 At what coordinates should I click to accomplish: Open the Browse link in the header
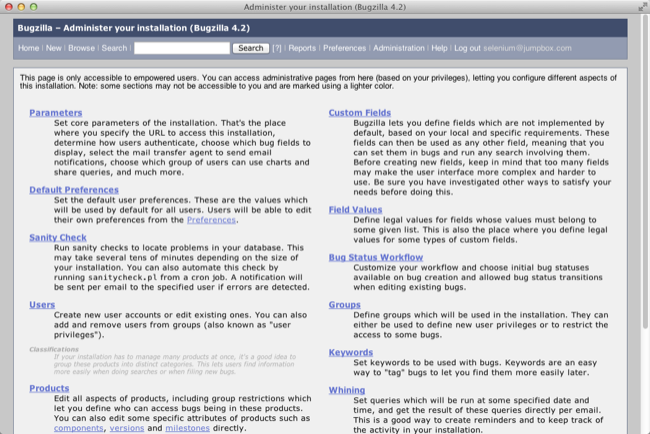pyautogui.click(x=81, y=48)
